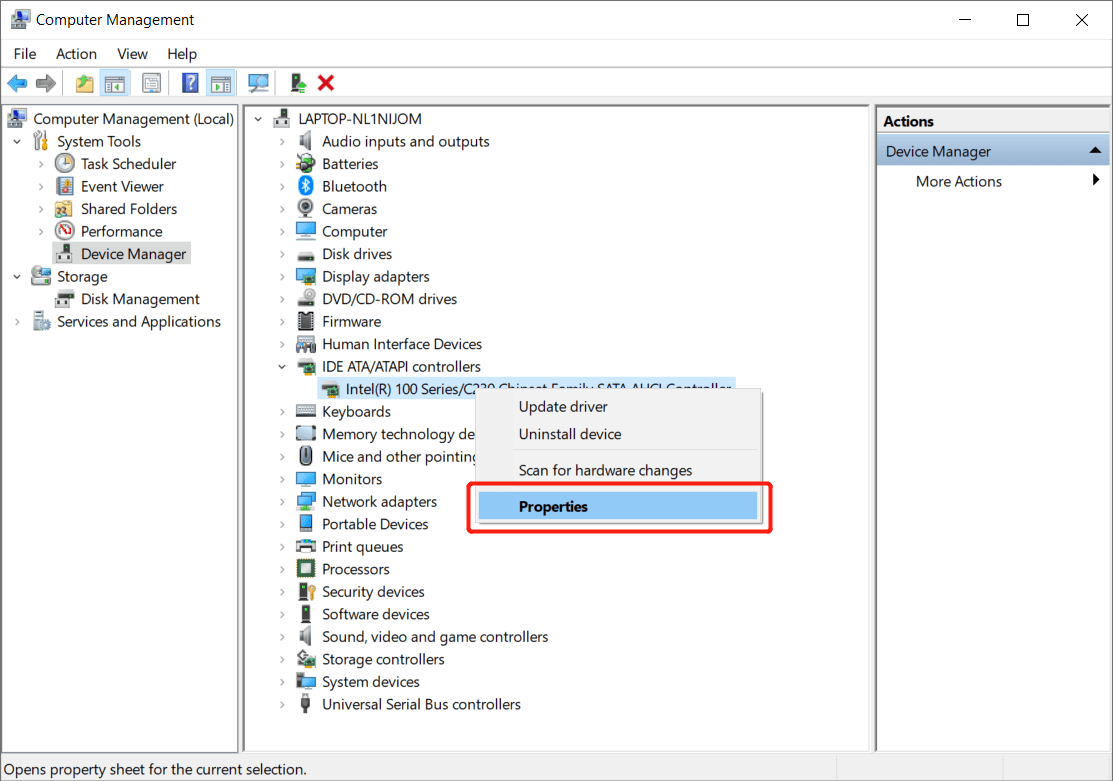Collapse the Device Manager actions section
The height and width of the screenshot is (781, 1113).
point(1097,150)
